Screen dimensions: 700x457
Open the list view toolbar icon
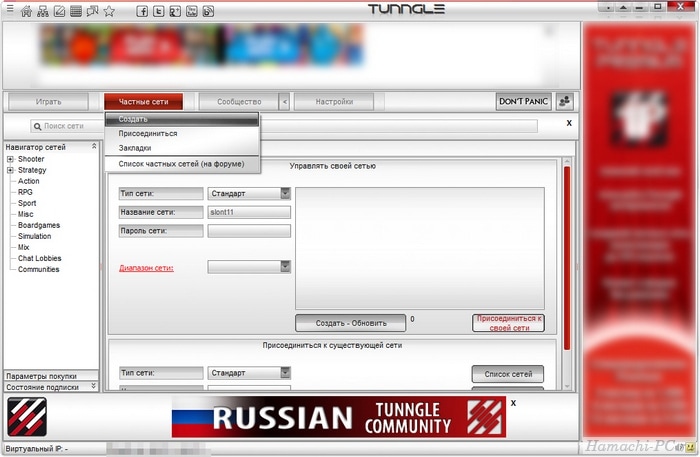76,11
